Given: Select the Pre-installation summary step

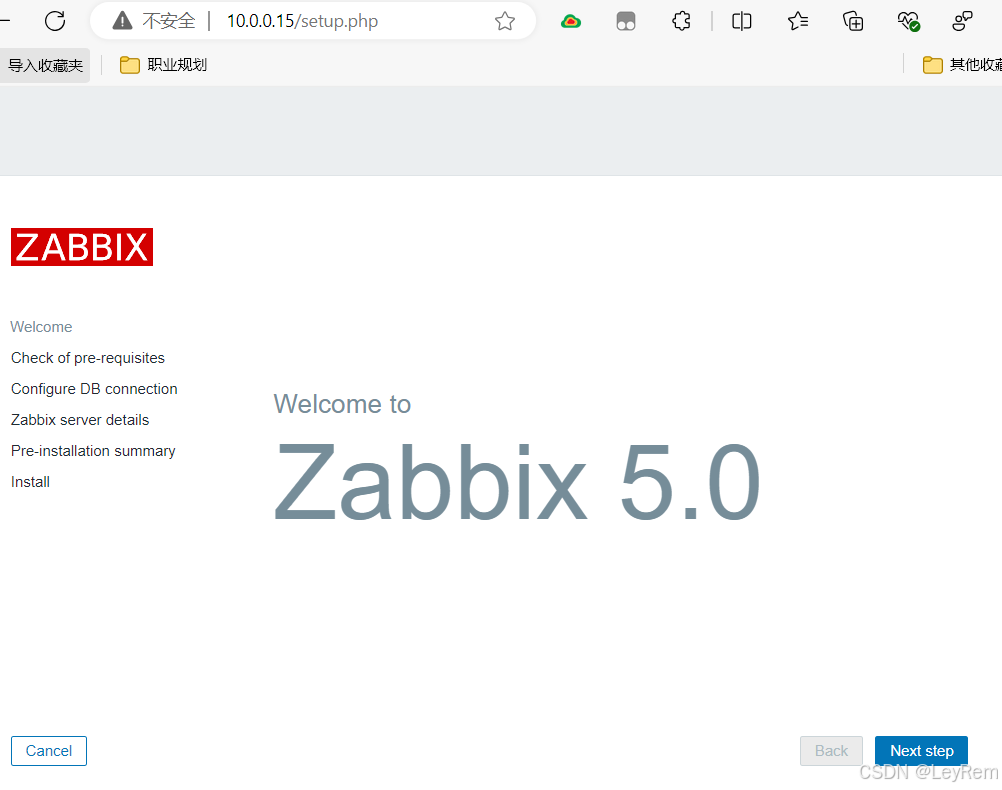Looking at the screenshot, I should click(93, 451).
